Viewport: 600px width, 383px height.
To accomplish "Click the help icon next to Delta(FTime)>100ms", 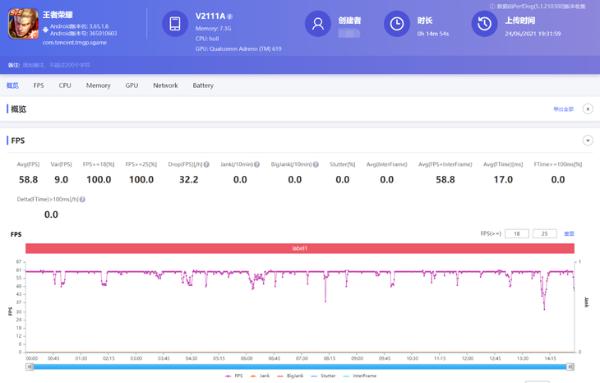I will click(82, 199).
